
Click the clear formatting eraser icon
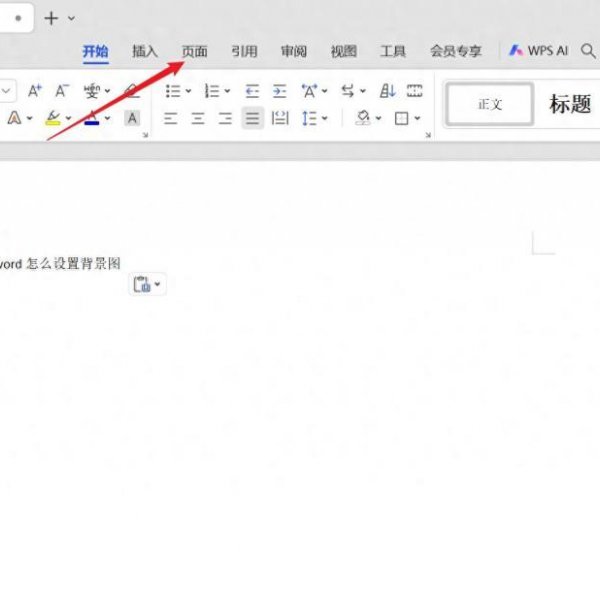(x=131, y=91)
